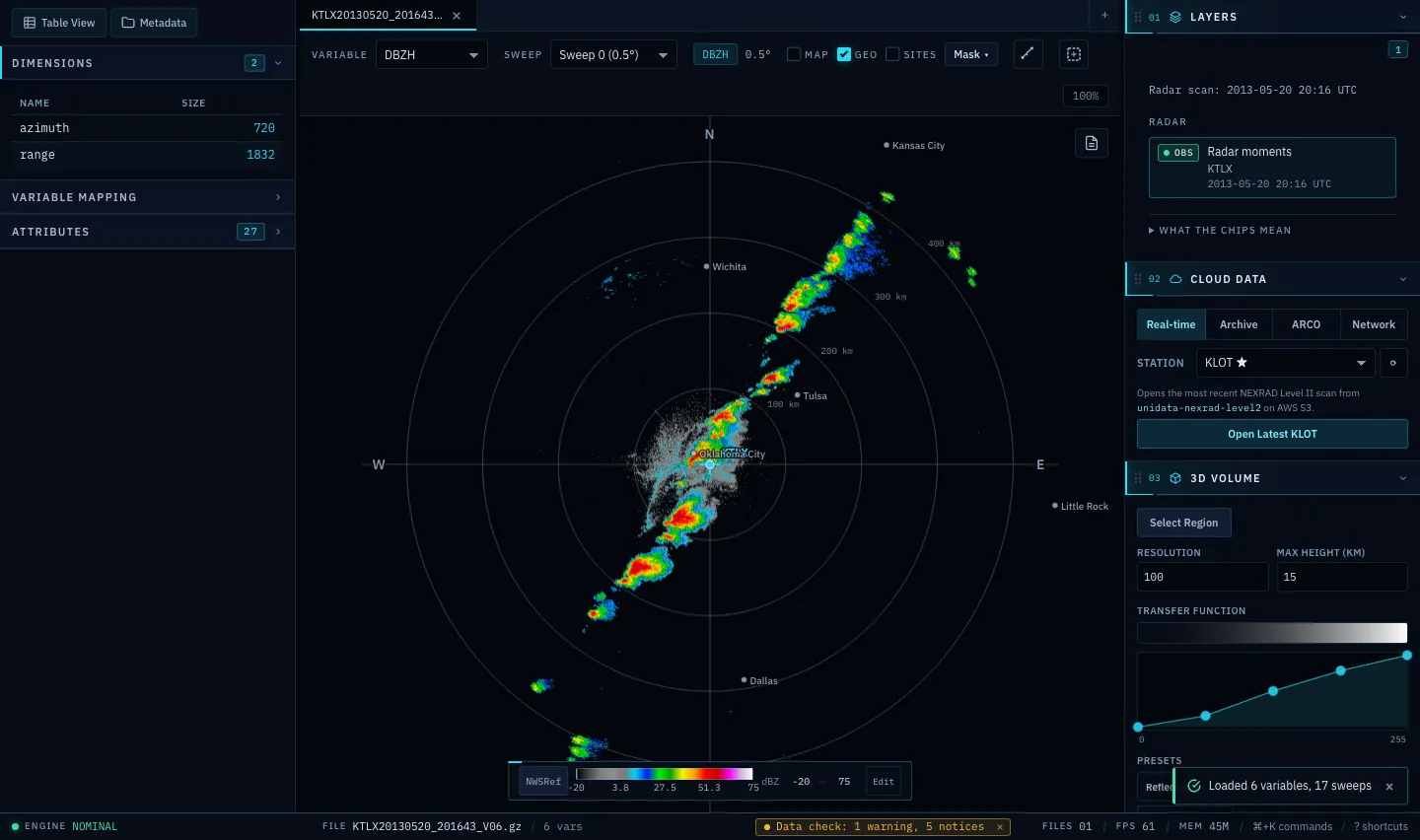The width and height of the screenshot is (1420, 840).
Task: Click the drag handle of Layers panel
Action: 1138,17
